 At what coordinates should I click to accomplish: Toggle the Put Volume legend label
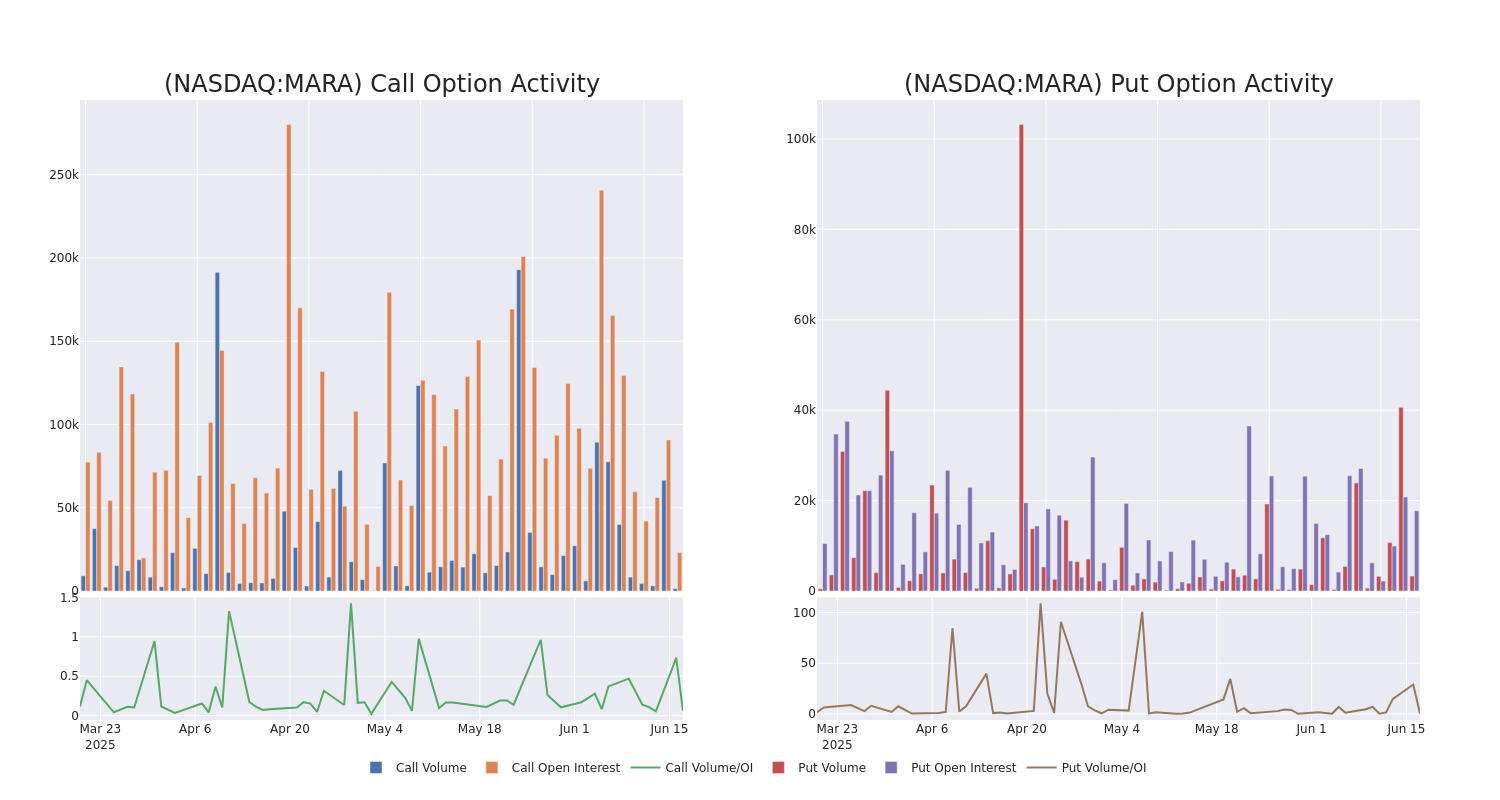point(832,768)
